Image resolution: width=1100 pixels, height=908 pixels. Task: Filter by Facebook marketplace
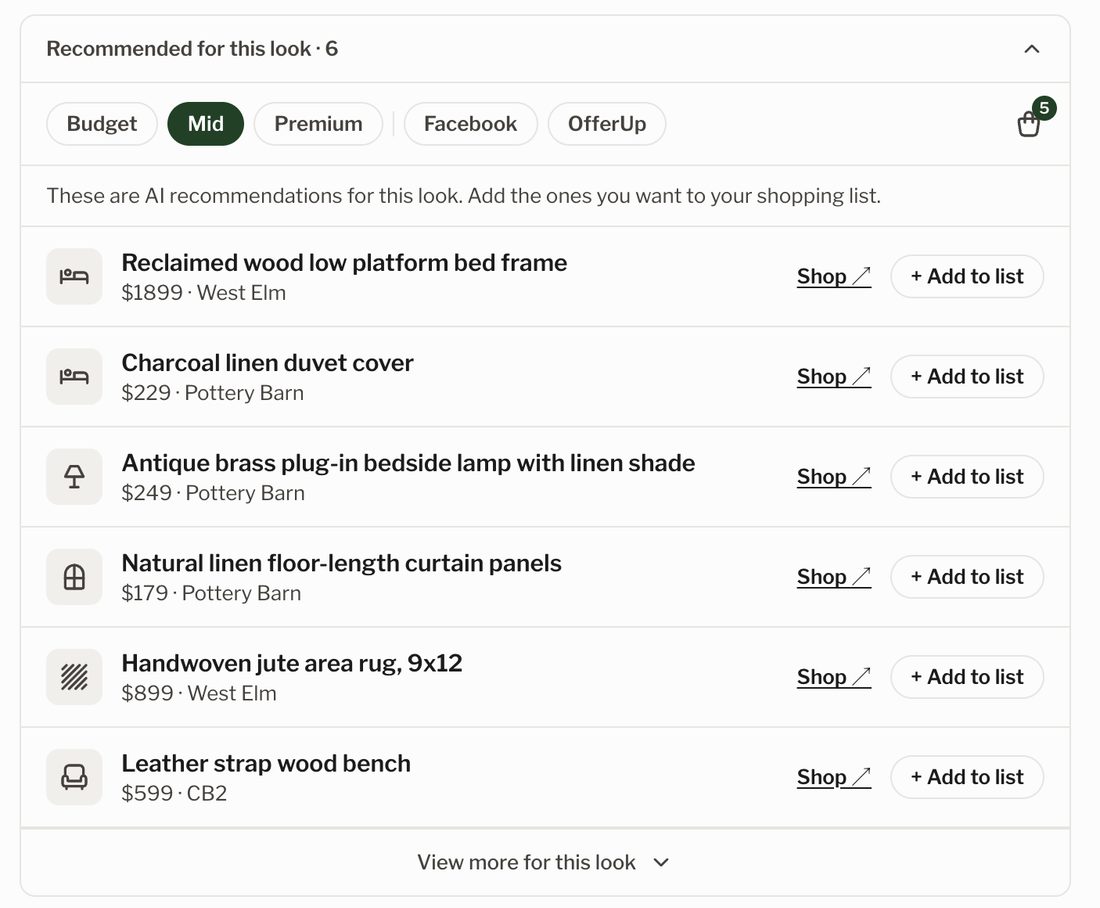471,124
